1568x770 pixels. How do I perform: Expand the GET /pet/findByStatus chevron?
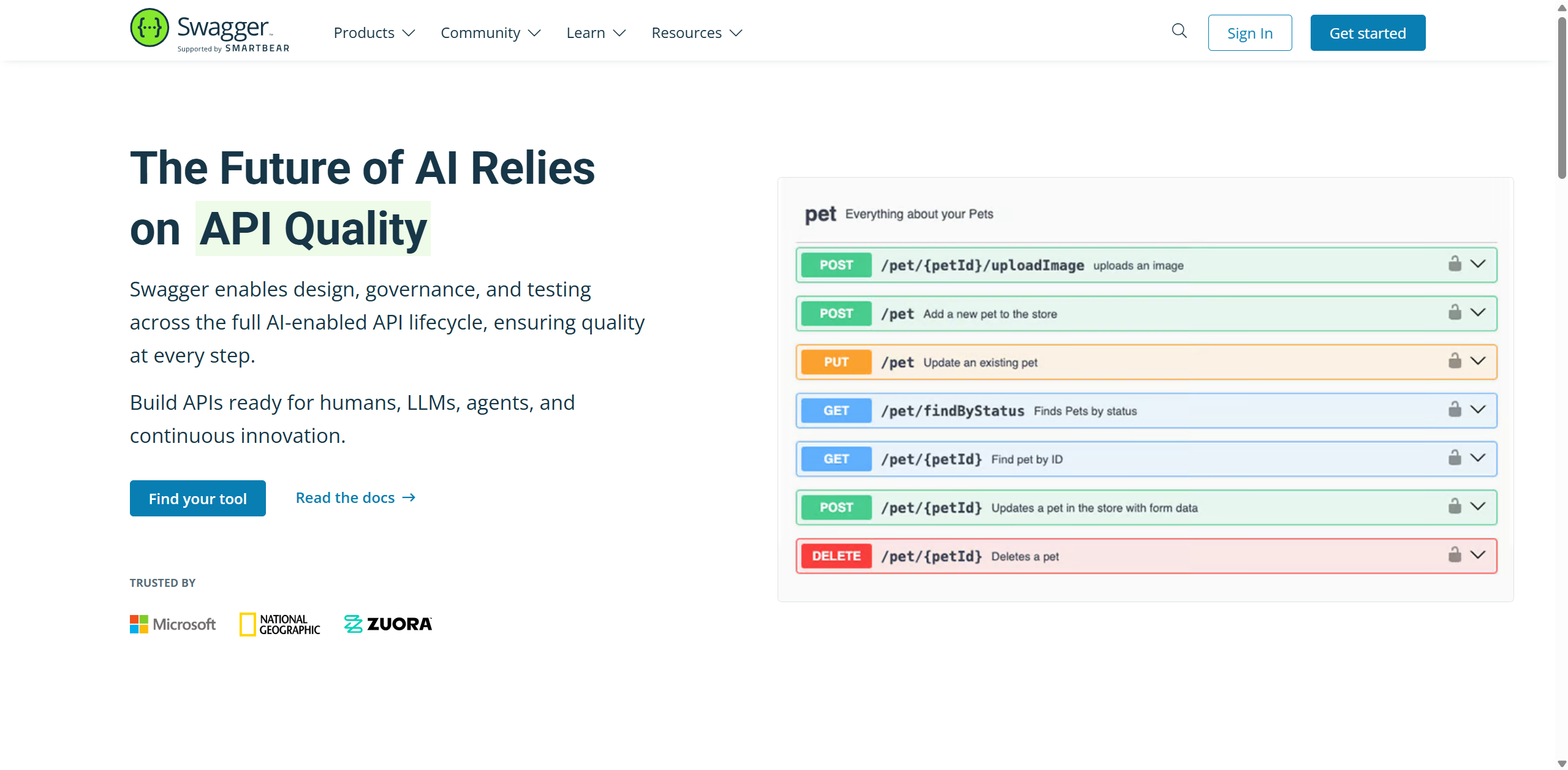[1478, 409]
